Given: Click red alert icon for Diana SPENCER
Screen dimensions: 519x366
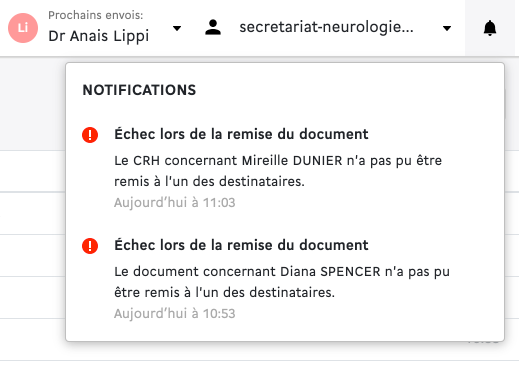Looking at the screenshot, I should 90,246.
